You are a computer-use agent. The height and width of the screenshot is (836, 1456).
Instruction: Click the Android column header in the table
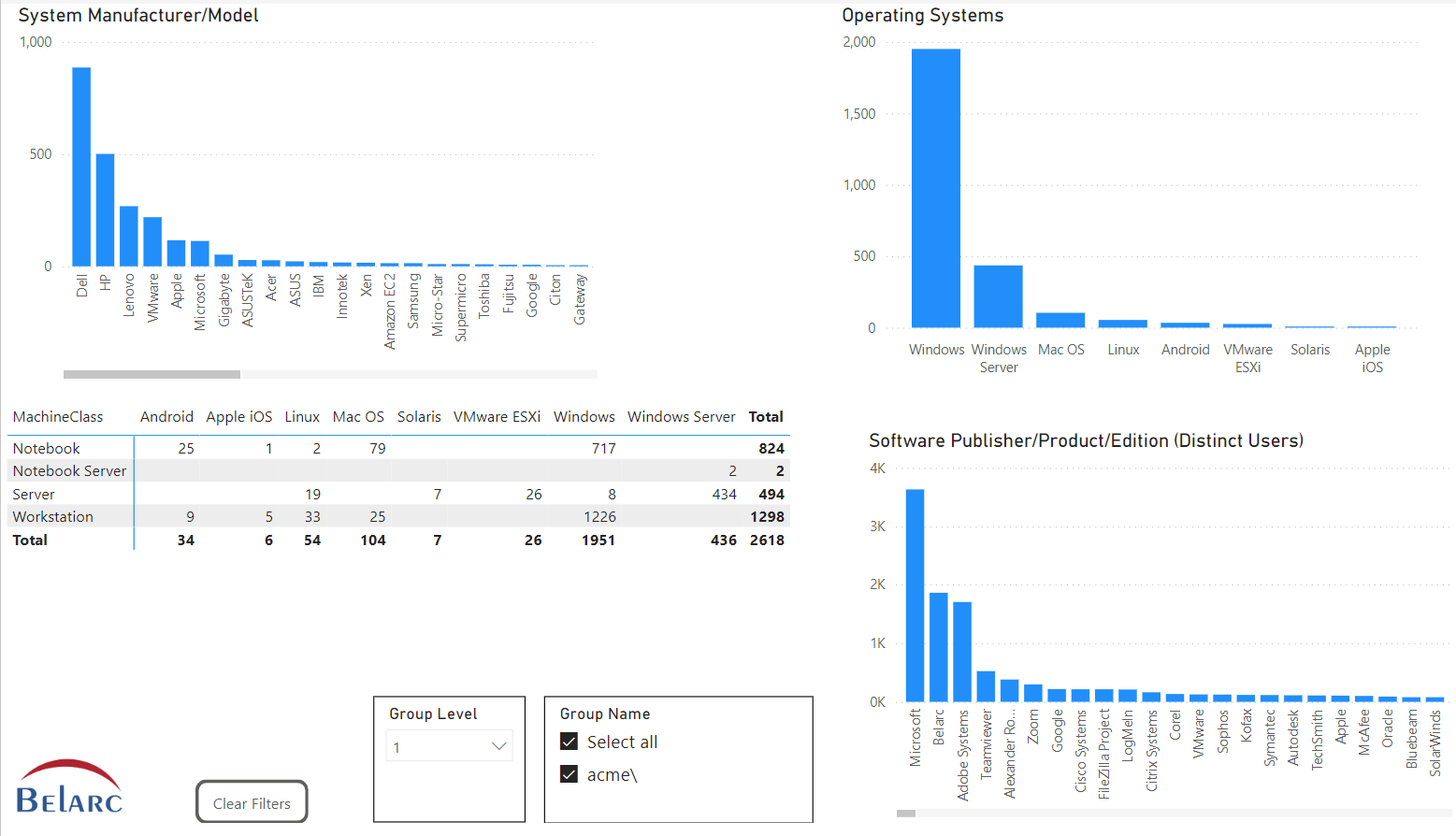[166, 416]
